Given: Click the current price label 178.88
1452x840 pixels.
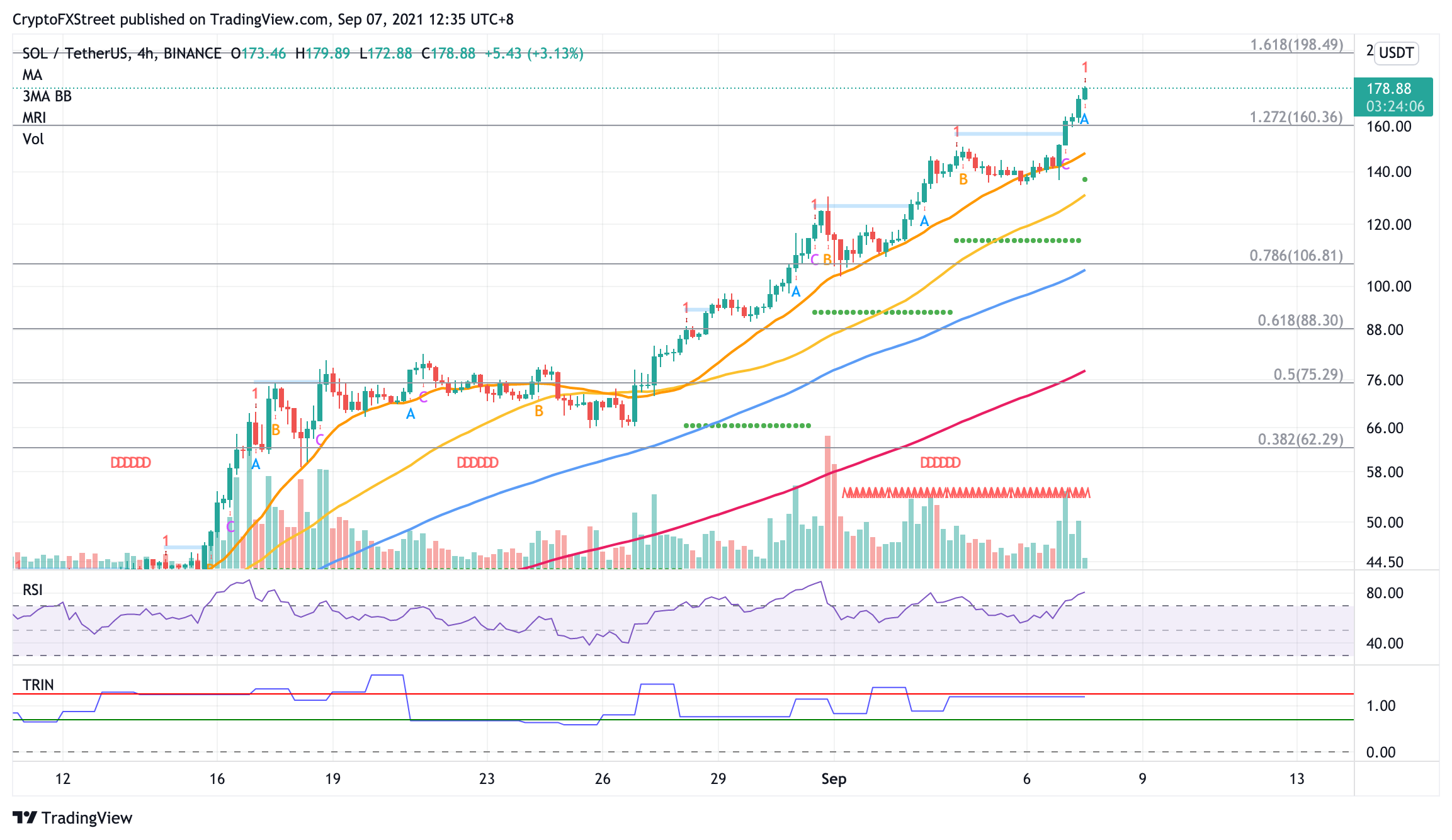Looking at the screenshot, I should [x=1388, y=89].
